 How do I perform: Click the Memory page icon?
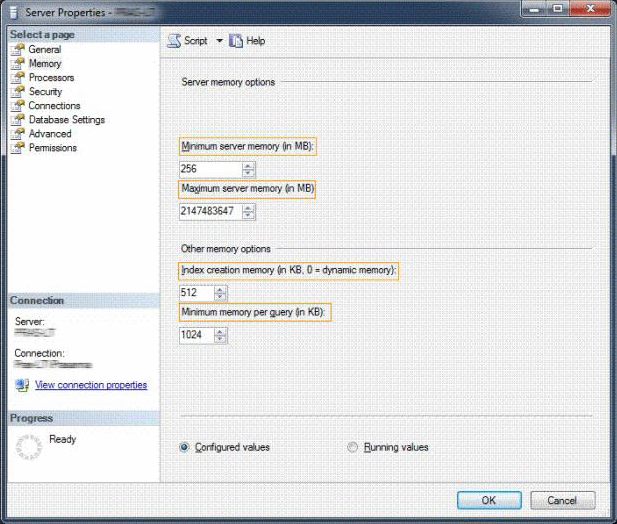(x=17, y=63)
